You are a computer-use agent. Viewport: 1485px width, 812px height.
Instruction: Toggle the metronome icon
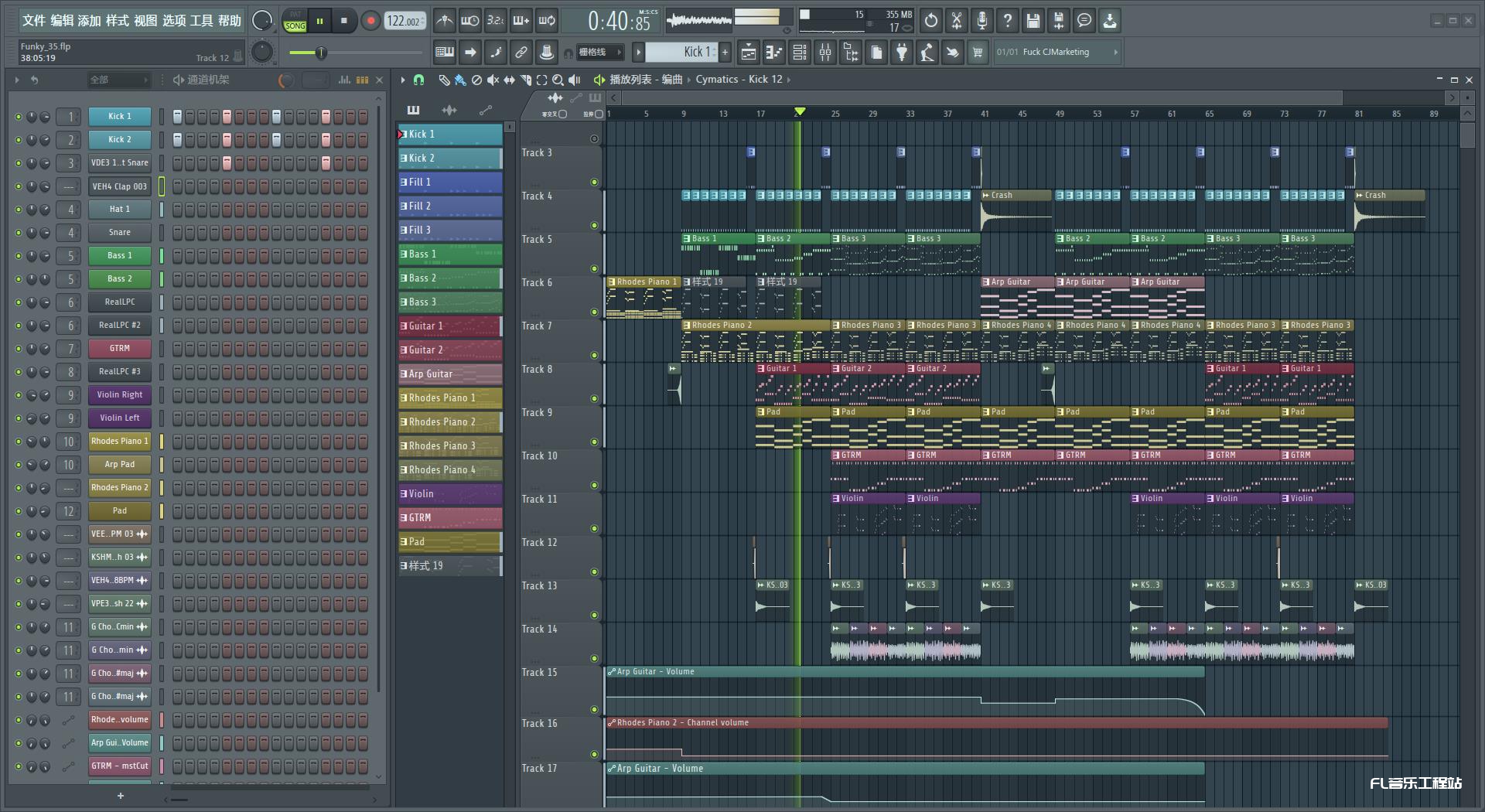click(444, 21)
